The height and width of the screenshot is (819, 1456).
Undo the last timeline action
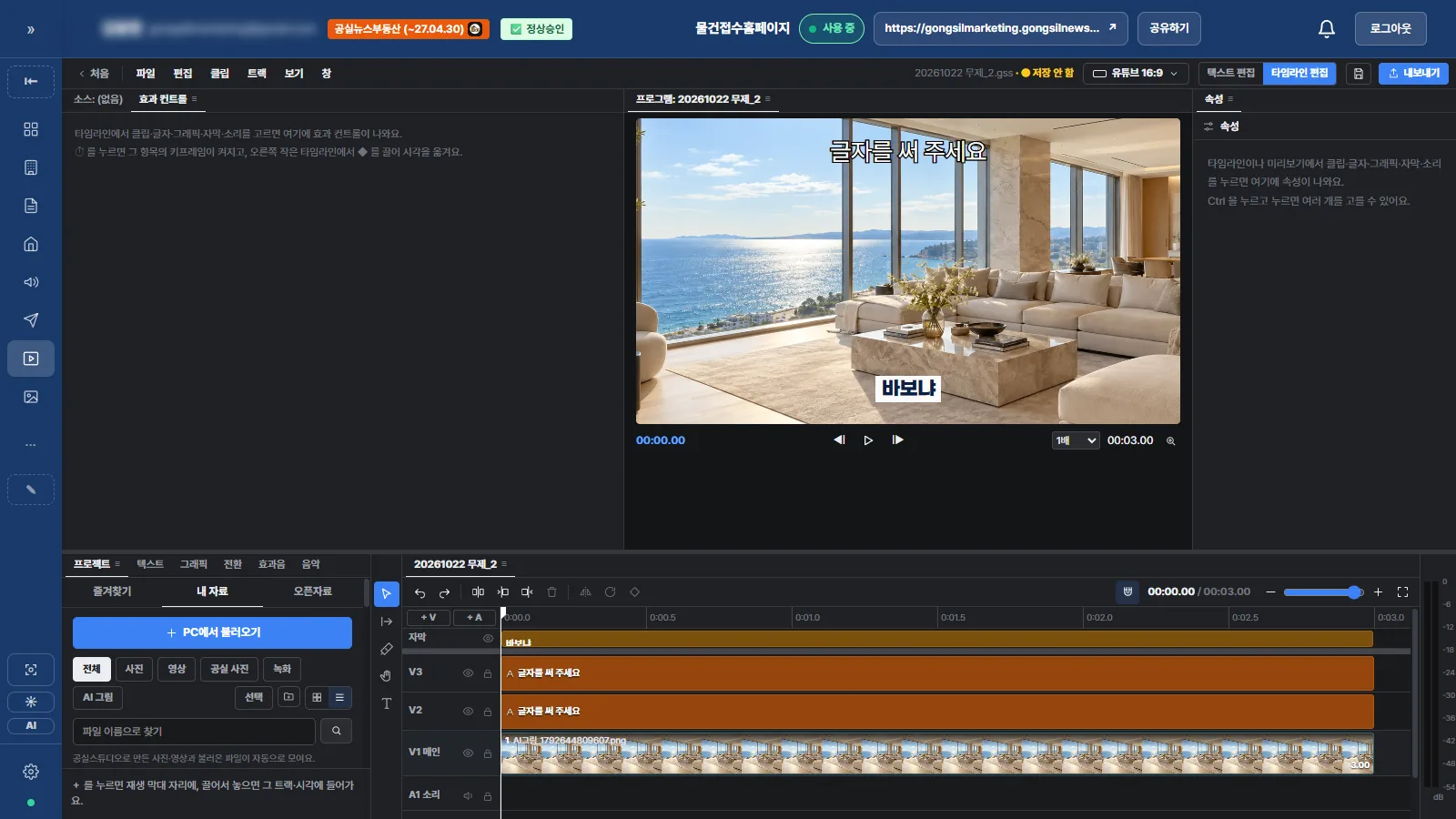pyautogui.click(x=420, y=592)
